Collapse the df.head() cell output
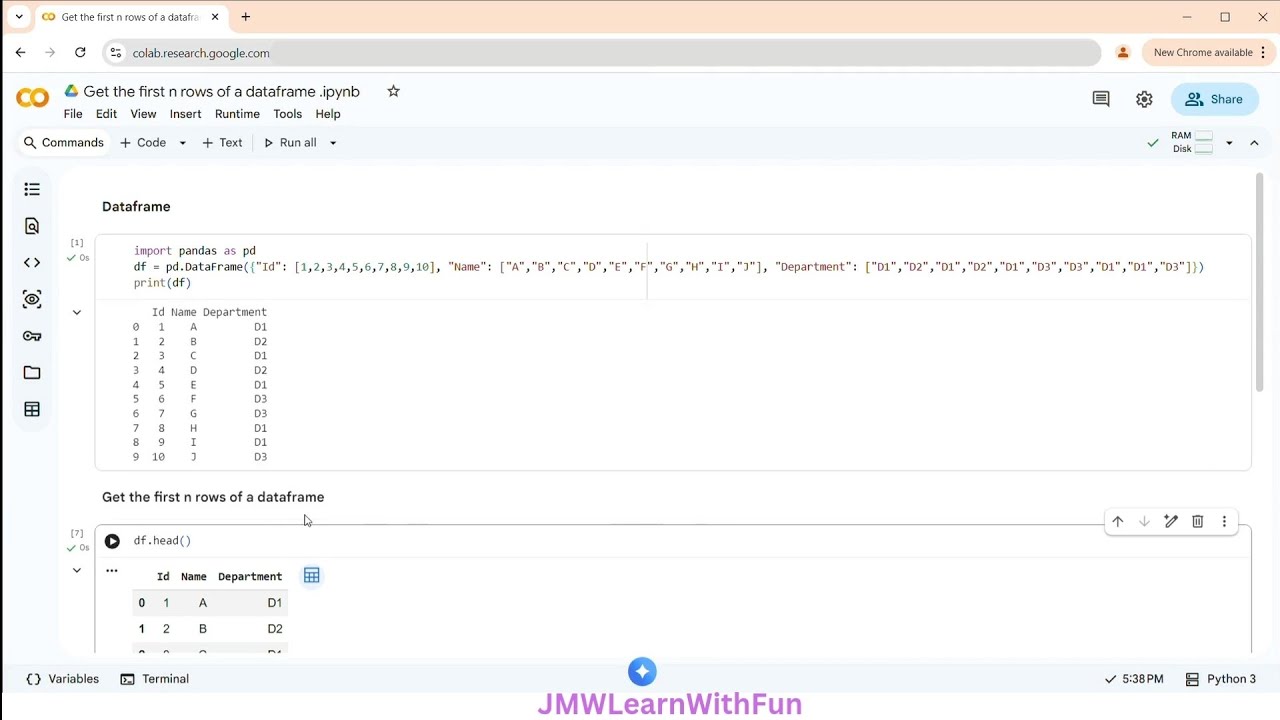Screen dimensions: 1280x720 pos(77,570)
